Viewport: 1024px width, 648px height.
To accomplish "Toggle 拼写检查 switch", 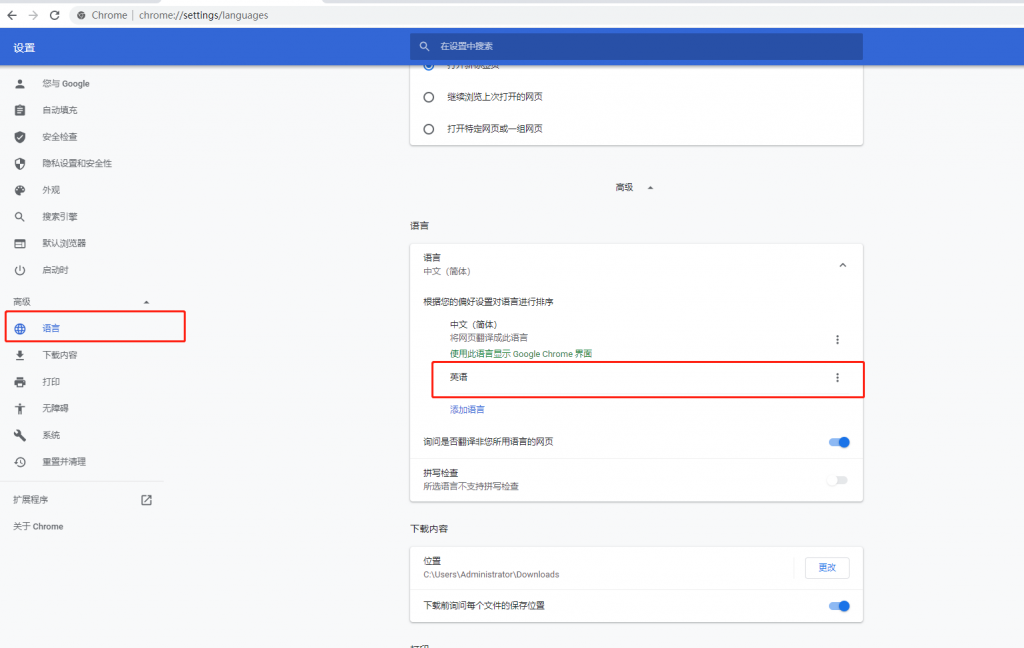I will pyautogui.click(x=837, y=480).
